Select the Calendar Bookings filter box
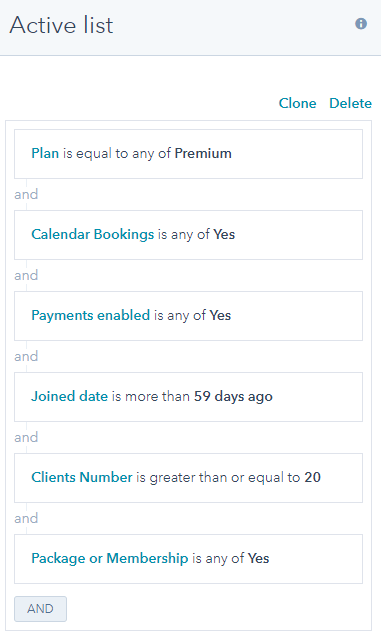Image resolution: width=381 pixels, height=638 pixels. click(188, 235)
